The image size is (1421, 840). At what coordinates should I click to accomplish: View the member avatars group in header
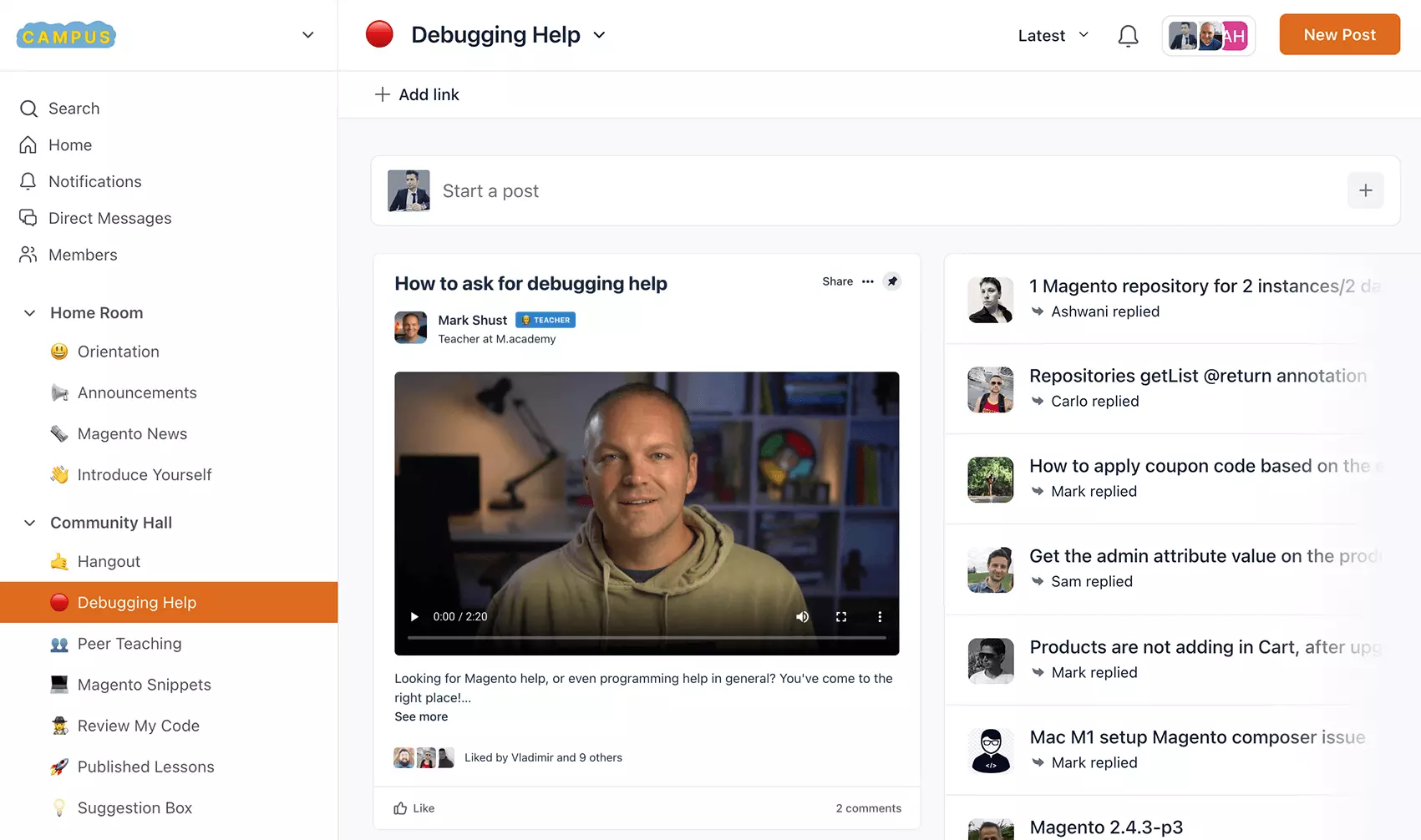point(1208,36)
